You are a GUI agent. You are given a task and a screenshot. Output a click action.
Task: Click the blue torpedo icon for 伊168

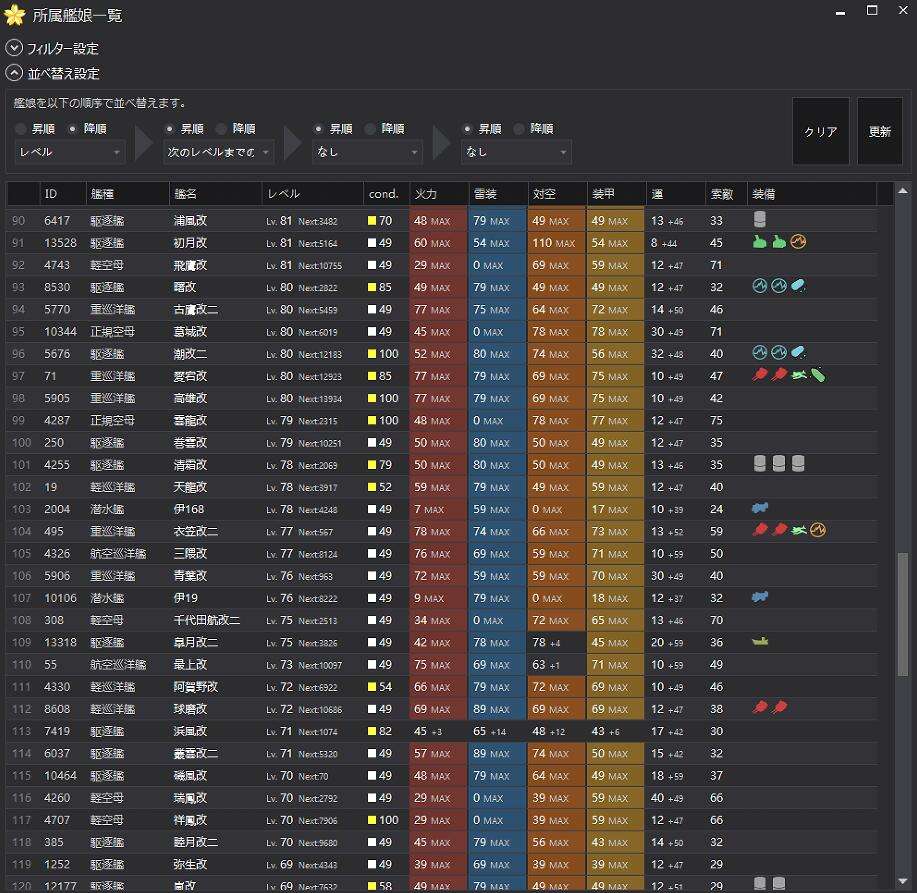coord(760,508)
